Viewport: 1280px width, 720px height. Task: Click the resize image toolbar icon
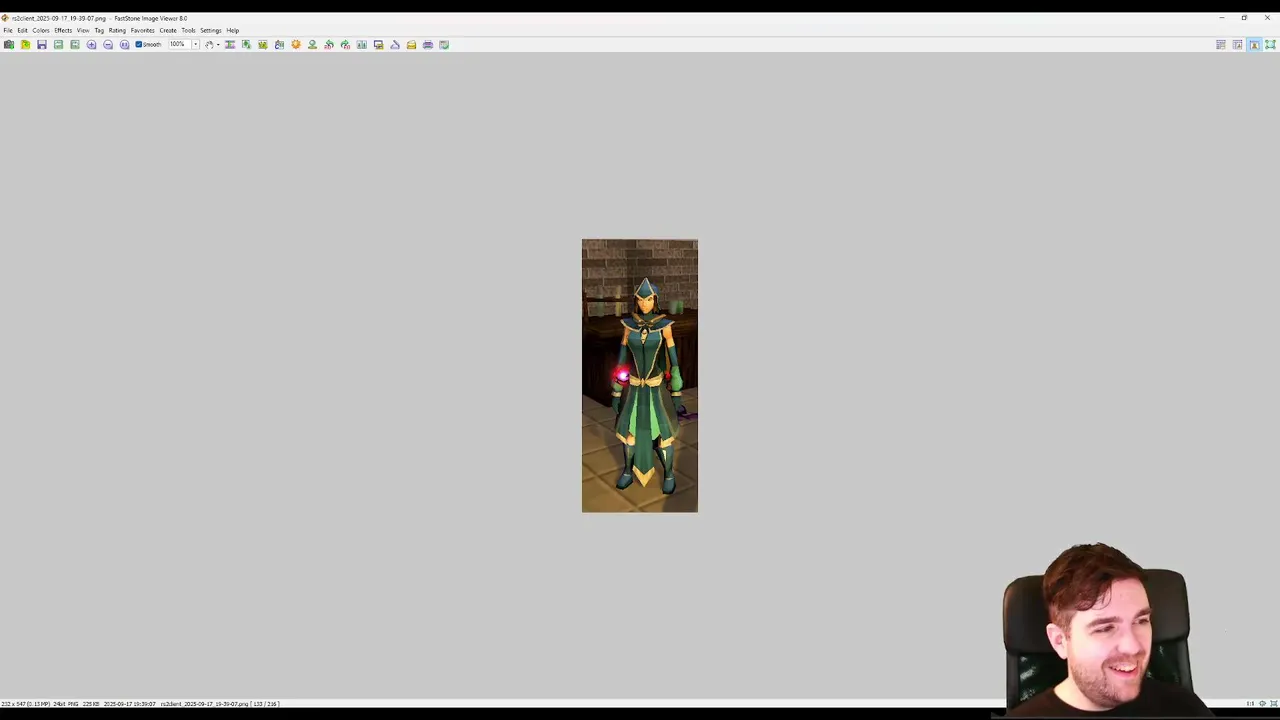tap(263, 44)
